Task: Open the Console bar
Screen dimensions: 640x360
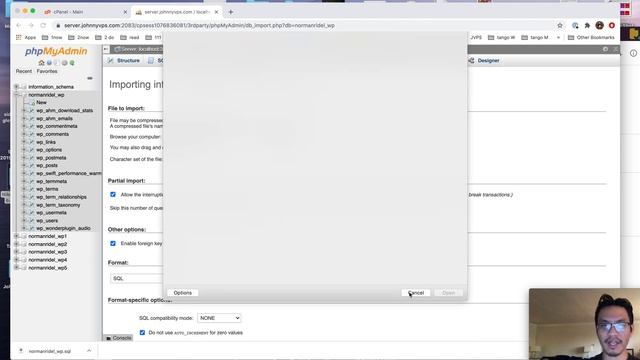Action: point(118,338)
